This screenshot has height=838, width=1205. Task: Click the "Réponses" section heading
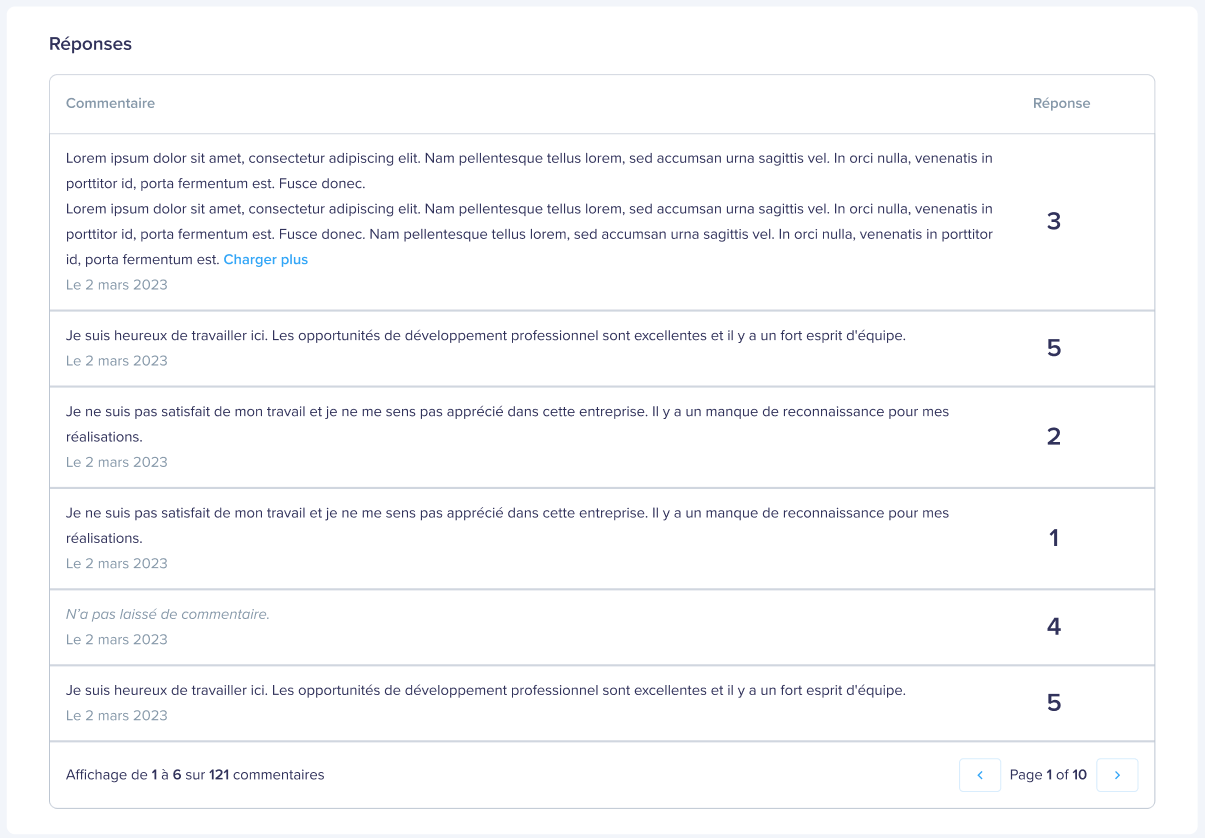pyautogui.click(x=90, y=44)
